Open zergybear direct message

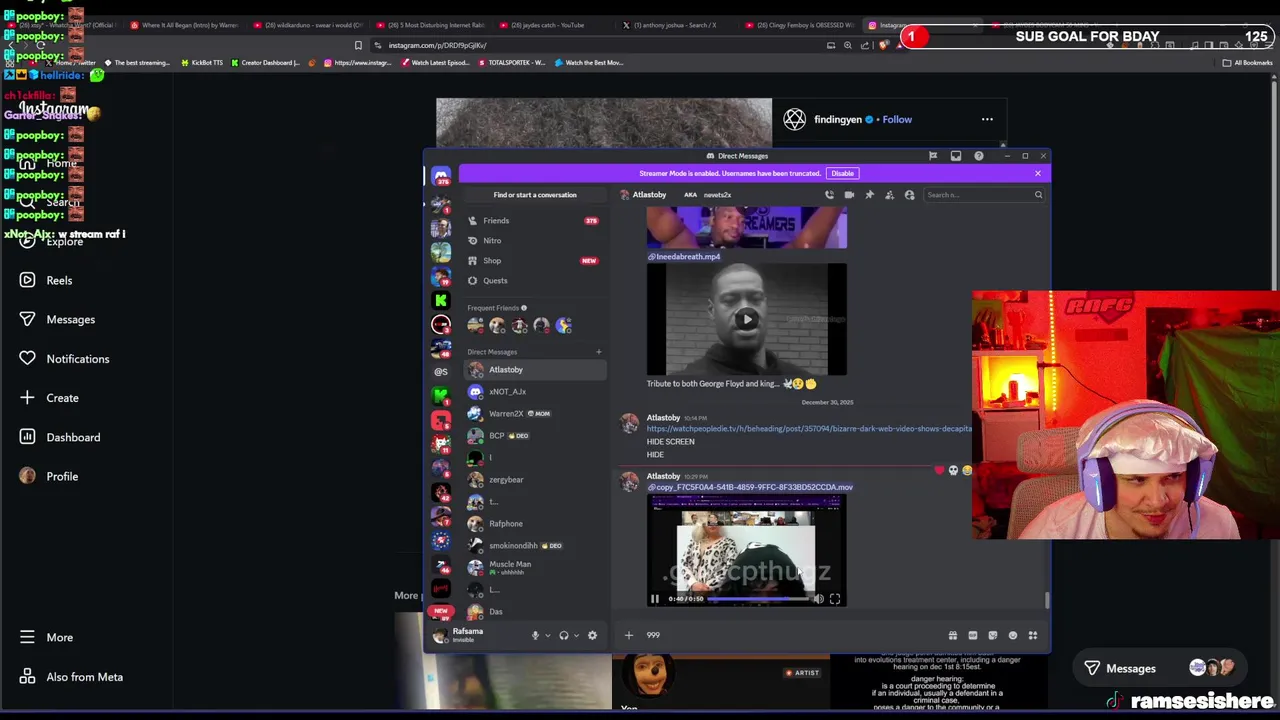pyautogui.click(x=534, y=480)
